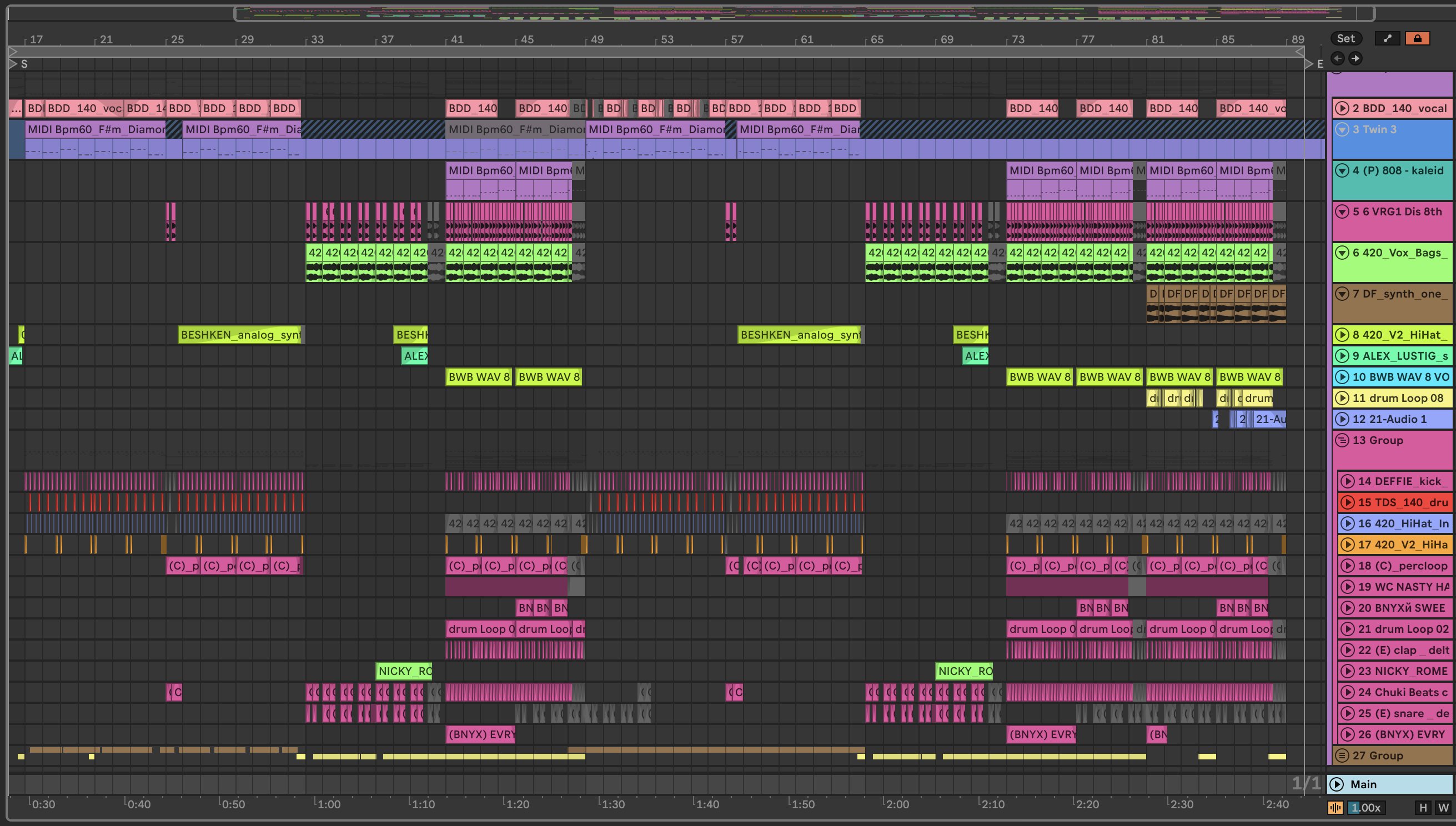
Task: Click the H optimize height button
Action: coord(1423,807)
